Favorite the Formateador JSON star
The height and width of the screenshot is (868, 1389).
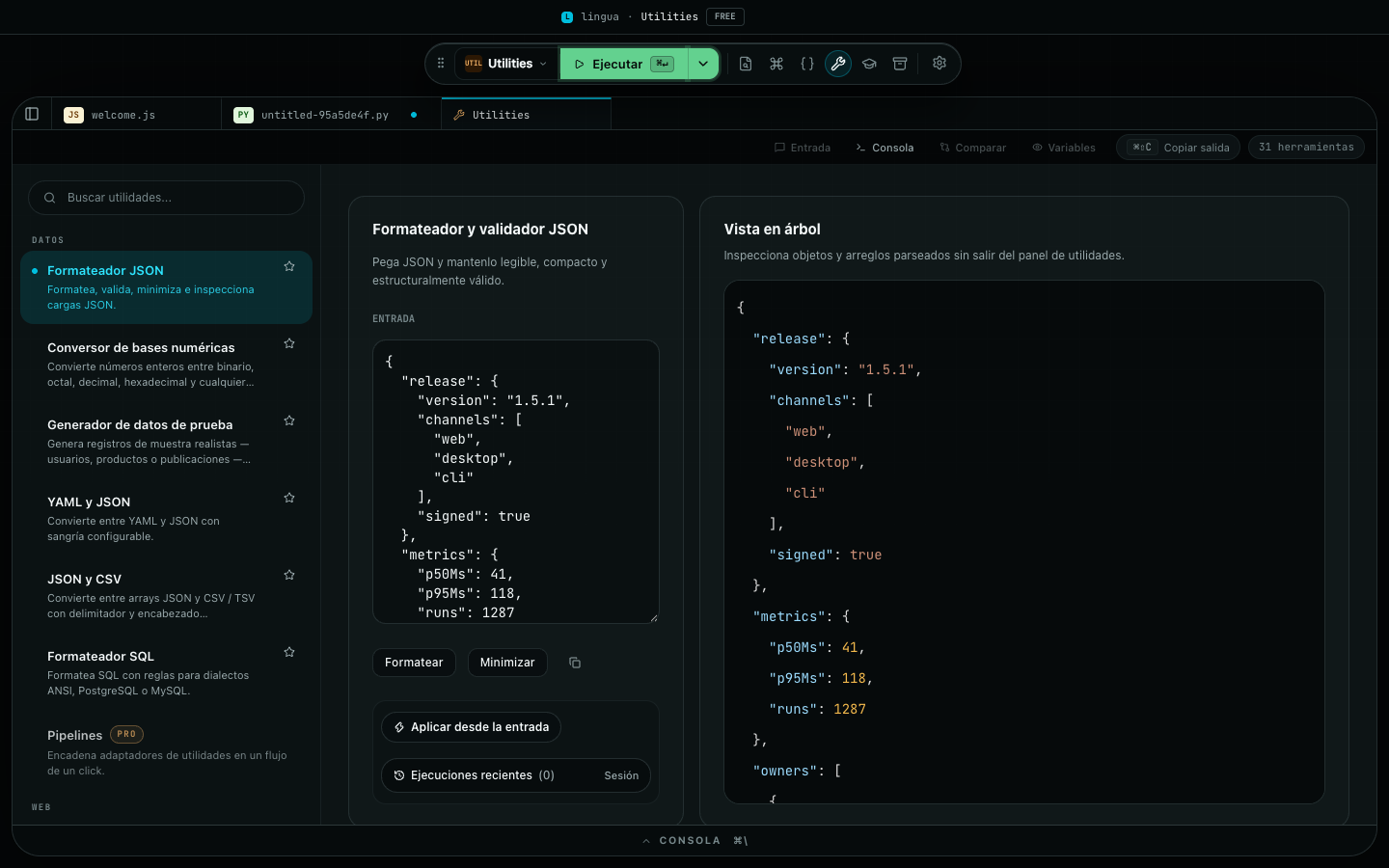pyautogui.click(x=289, y=266)
